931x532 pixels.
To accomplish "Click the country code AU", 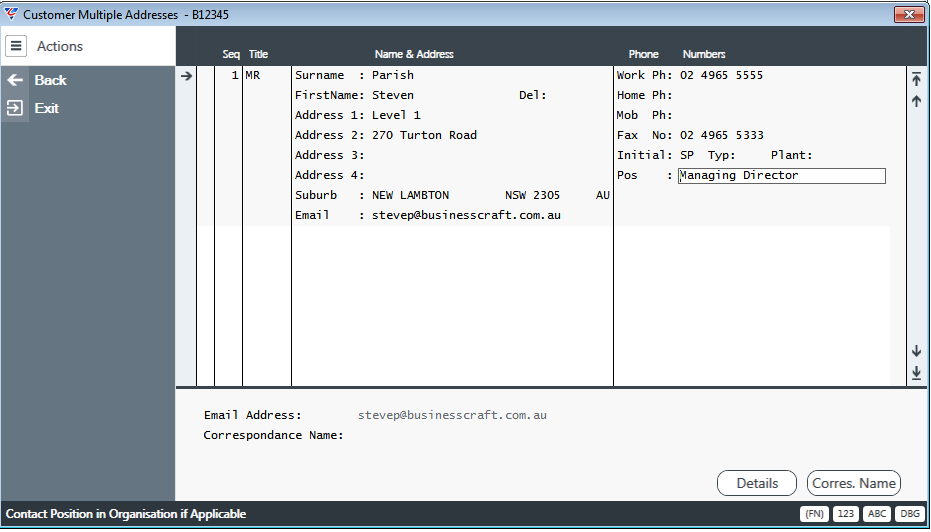I will pos(603,195).
